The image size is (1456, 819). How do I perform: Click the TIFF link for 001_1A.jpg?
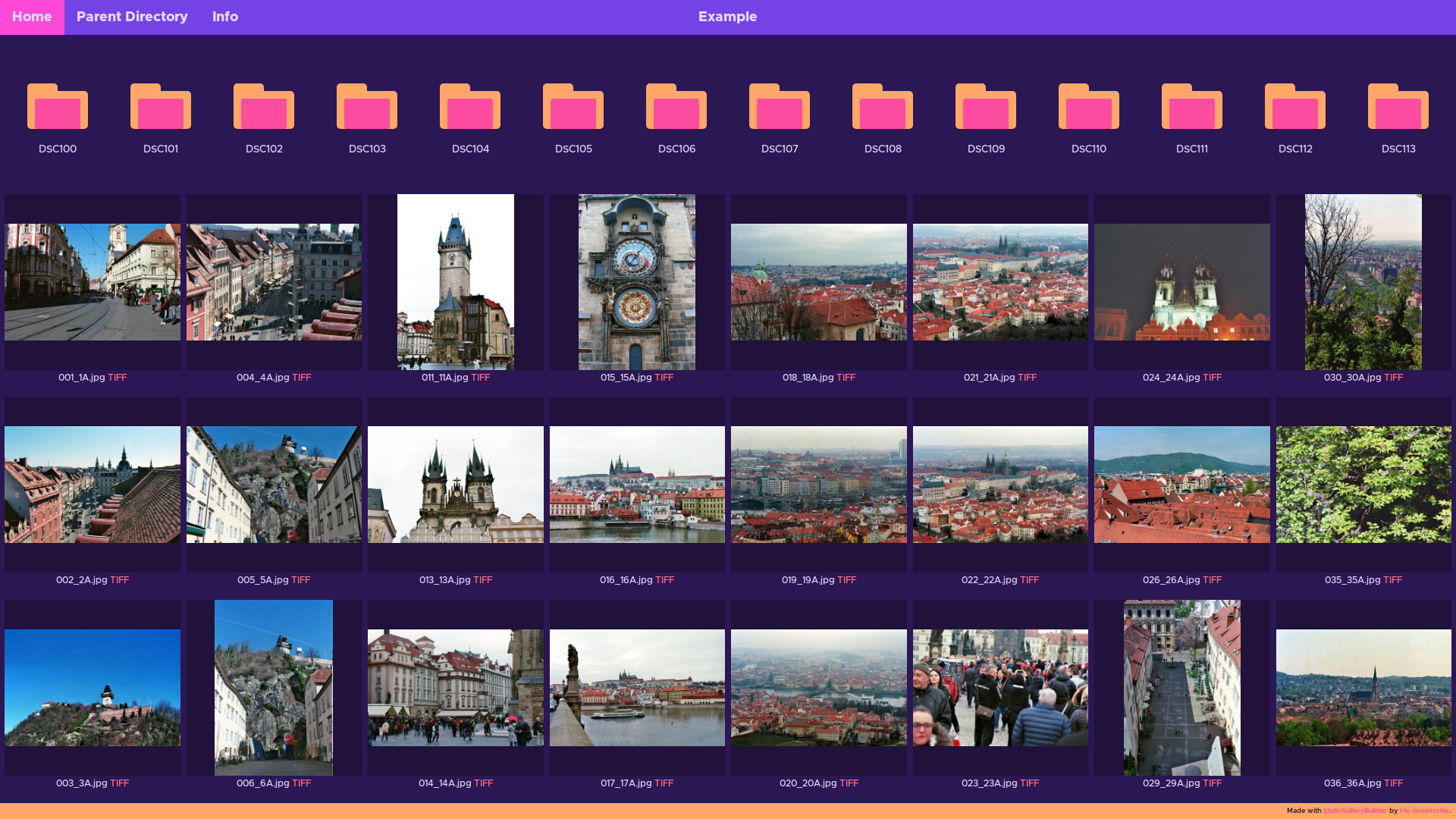pyautogui.click(x=118, y=378)
